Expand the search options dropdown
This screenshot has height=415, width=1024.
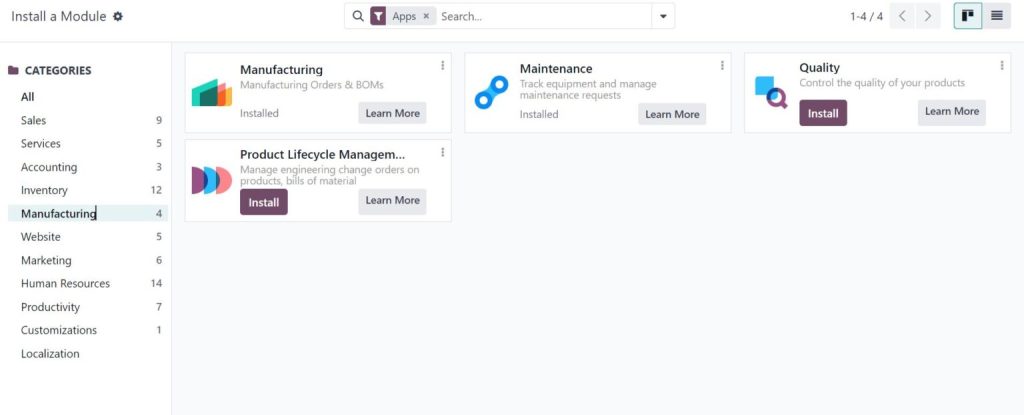tap(663, 17)
